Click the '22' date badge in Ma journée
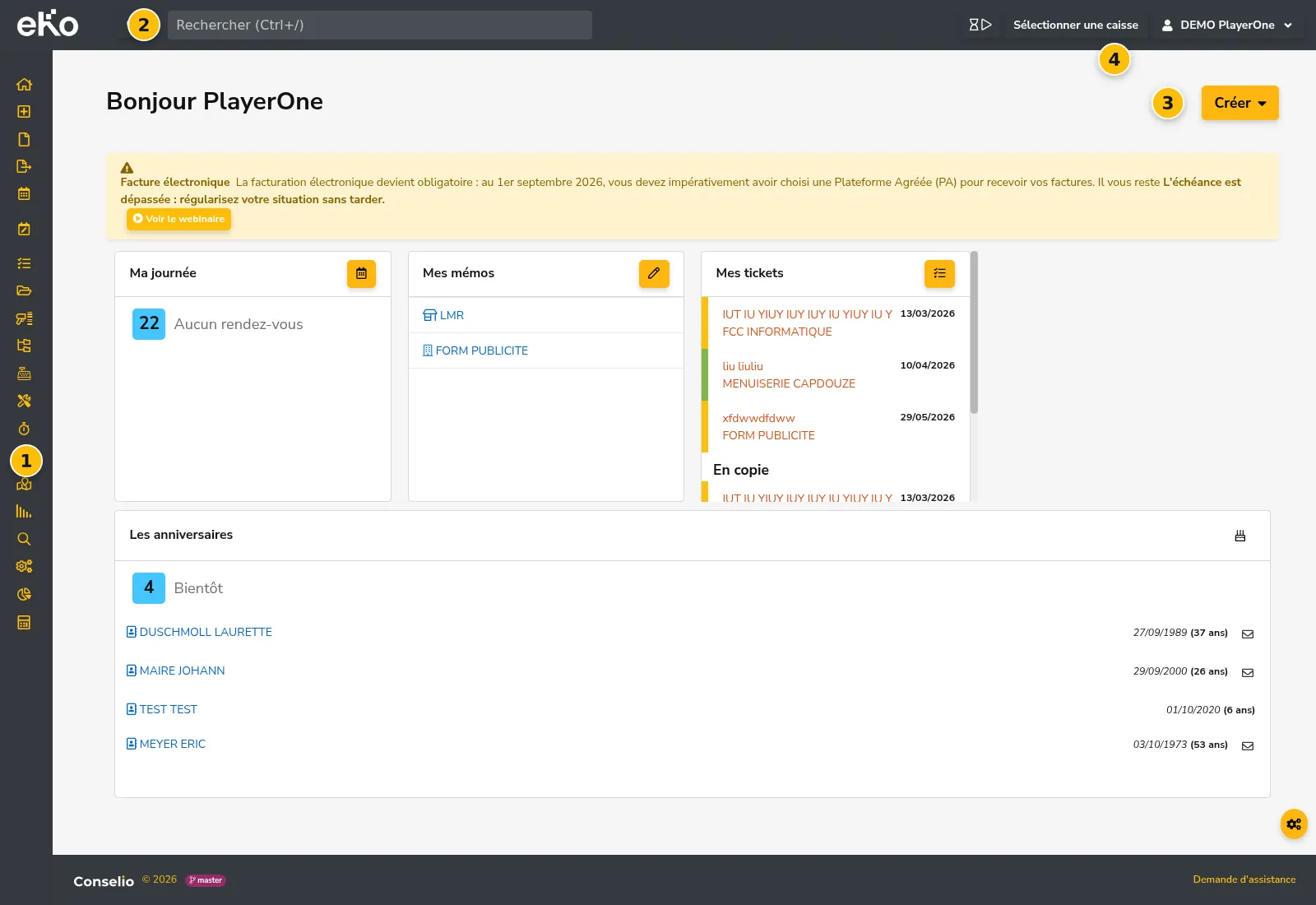Image resolution: width=1316 pixels, height=905 pixels. point(149,324)
